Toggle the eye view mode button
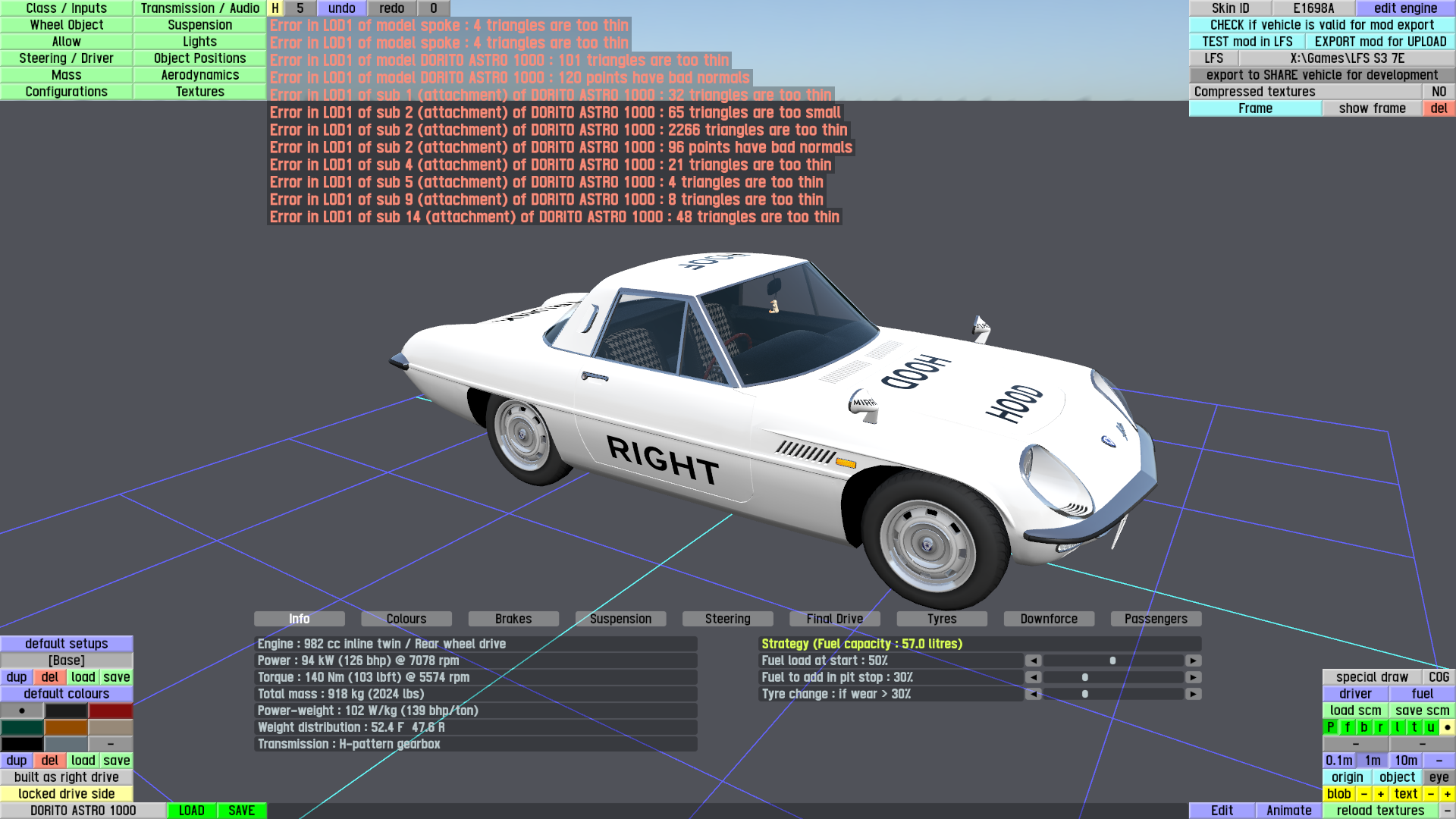This screenshot has height=819, width=1456. tap(1439, 777)
